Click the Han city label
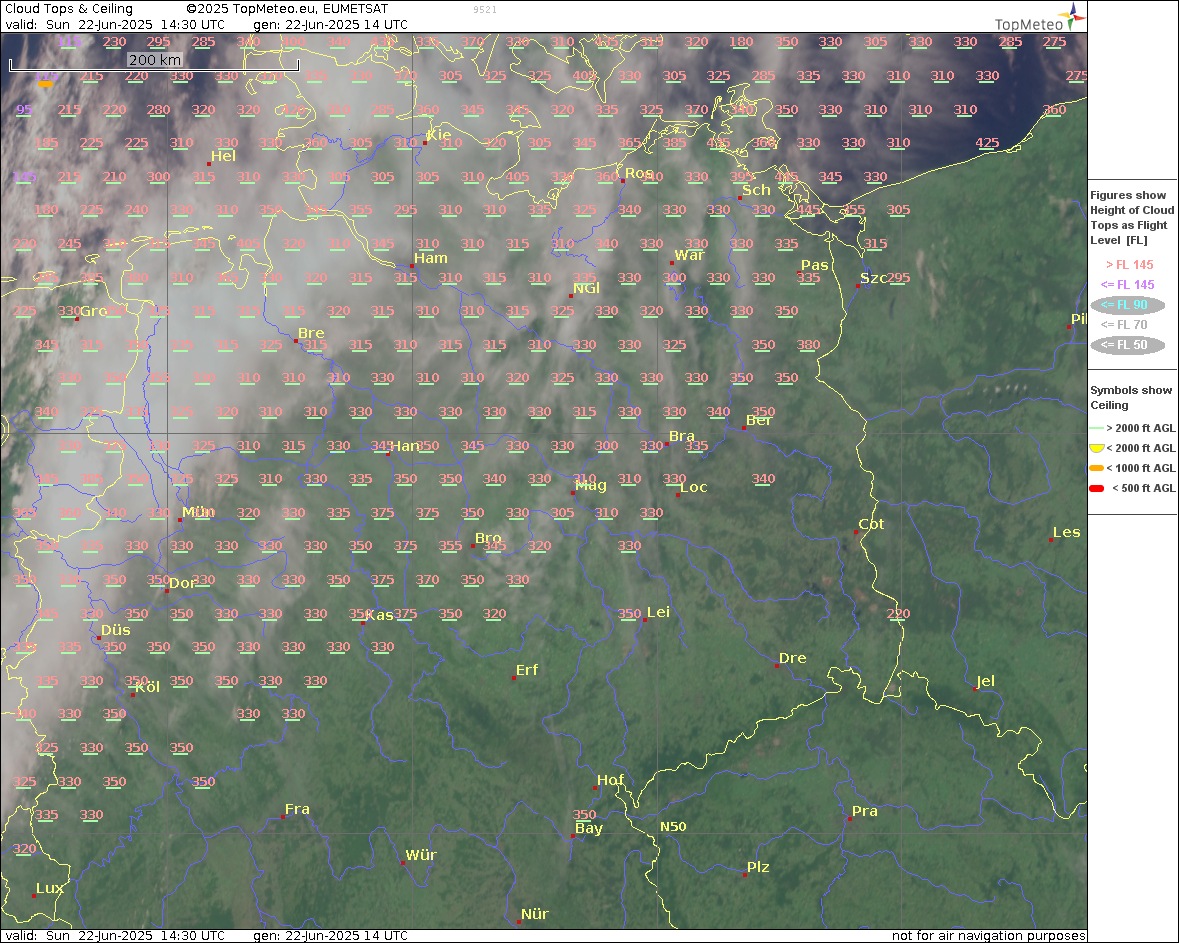Viewport: 1179px width, 943px height. coord(405,446)
